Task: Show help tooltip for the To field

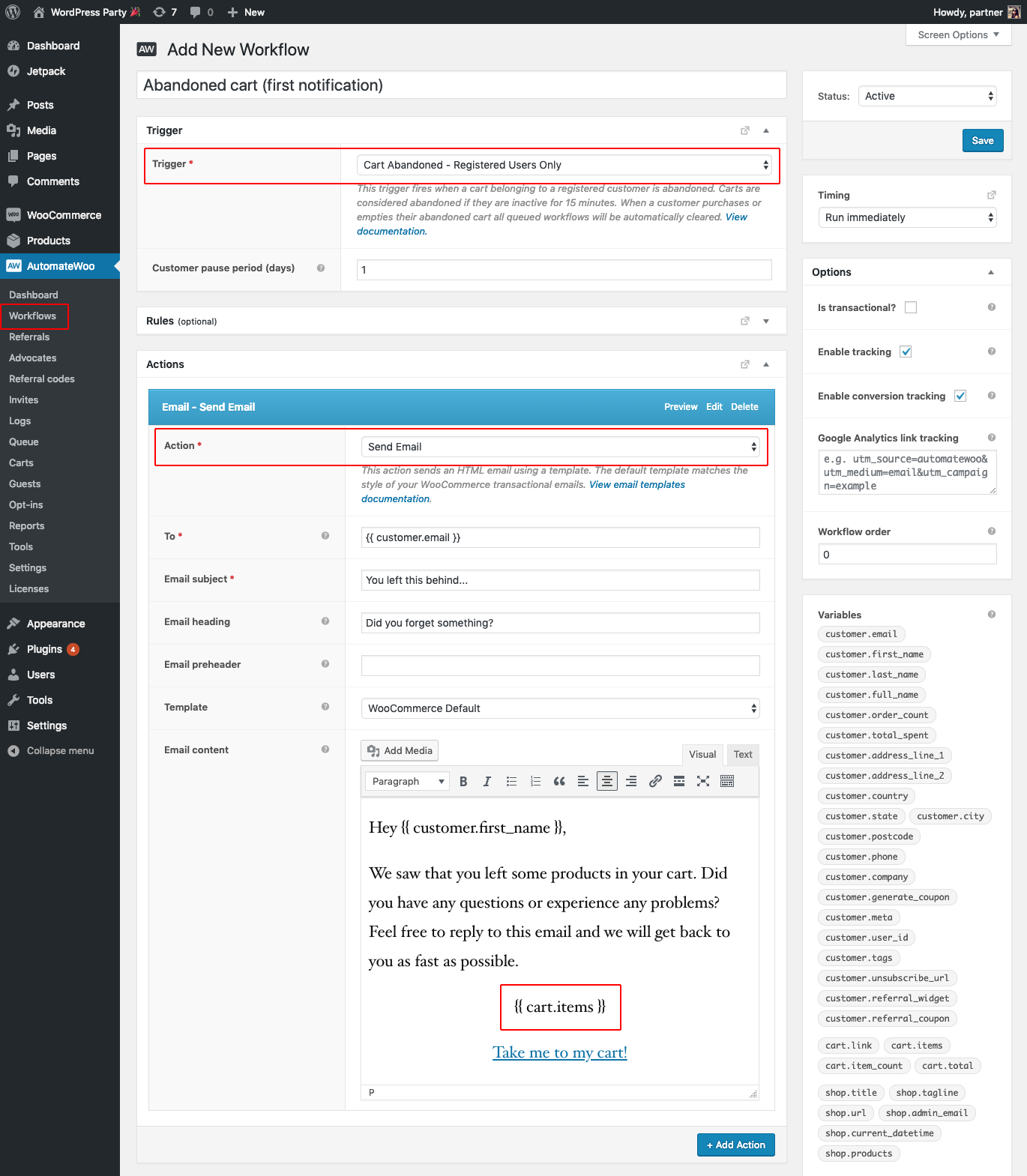Action: (x=325, y=536)
